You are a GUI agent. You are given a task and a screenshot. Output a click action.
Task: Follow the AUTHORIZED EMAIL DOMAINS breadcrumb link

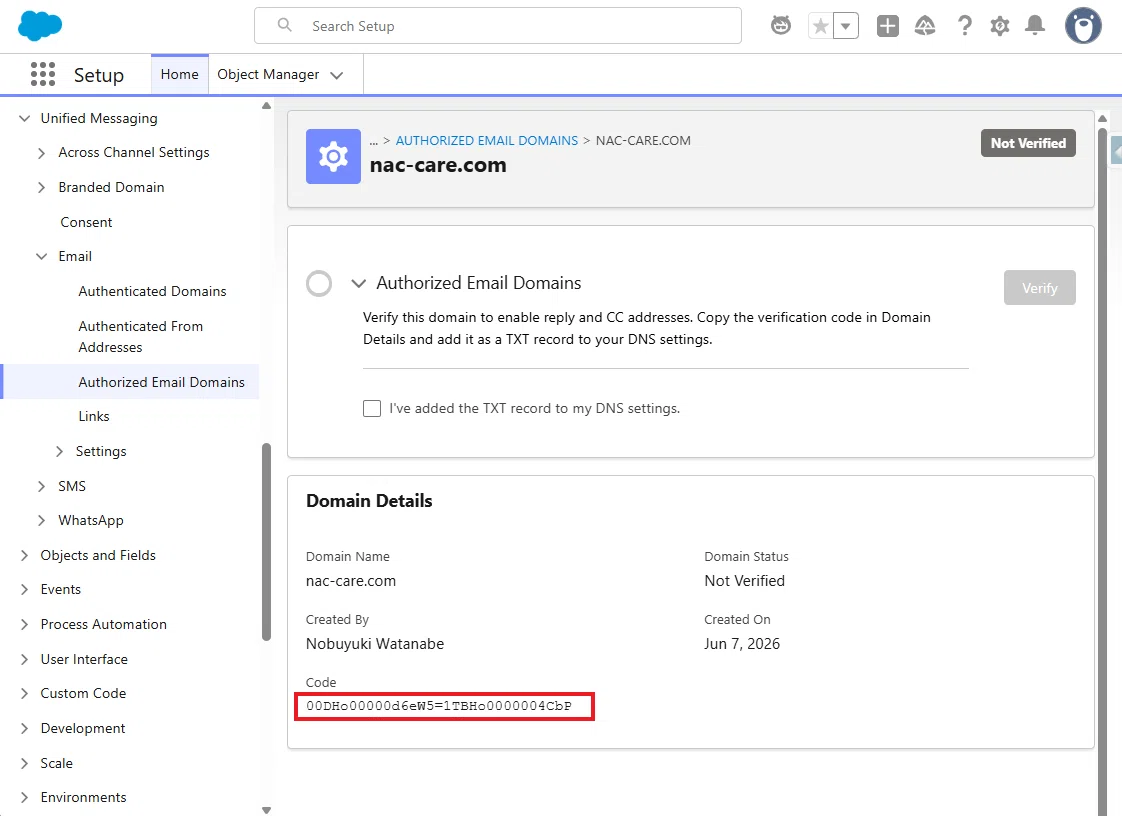[487, 140]
